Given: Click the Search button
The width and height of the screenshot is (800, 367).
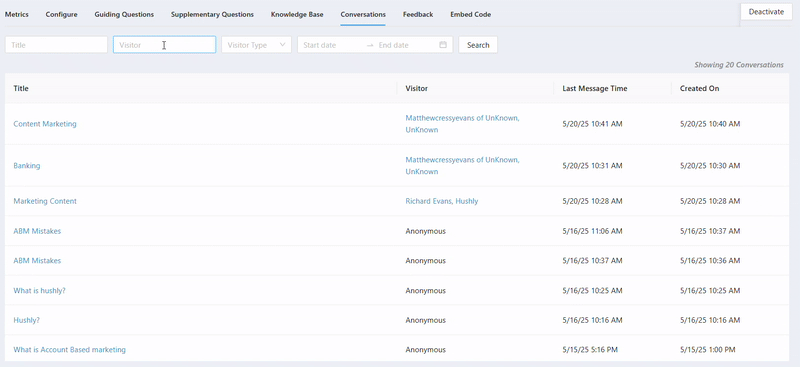Looking at the screenshot, I should click(478, 45).
